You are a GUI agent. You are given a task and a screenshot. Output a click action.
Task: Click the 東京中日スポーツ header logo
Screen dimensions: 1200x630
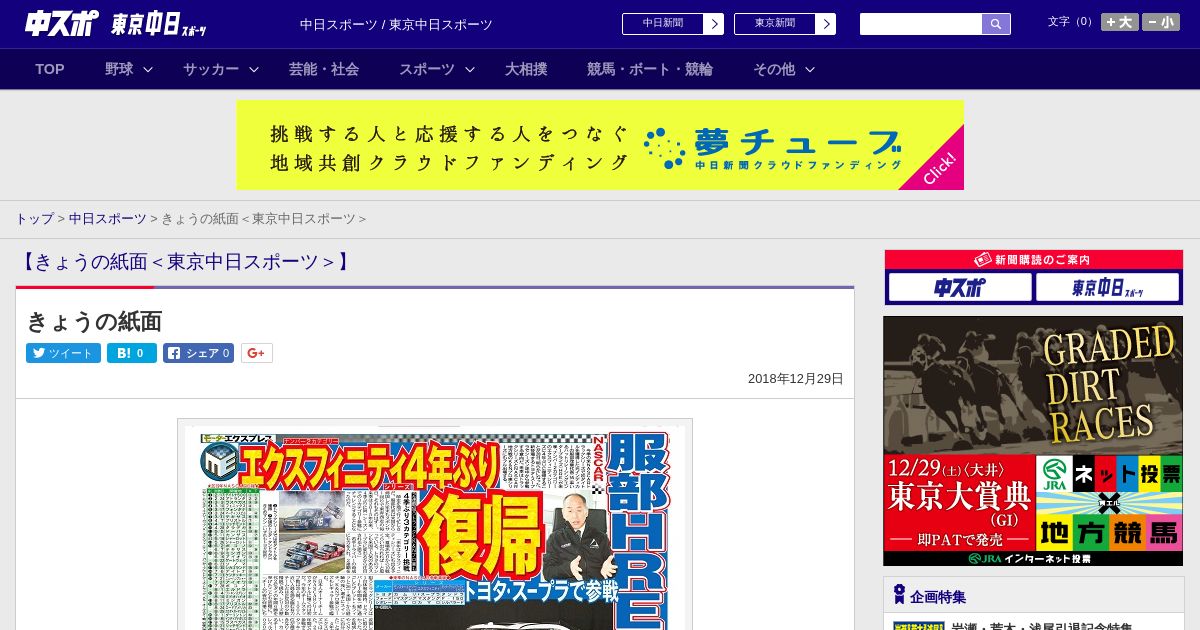click(159, 24)
